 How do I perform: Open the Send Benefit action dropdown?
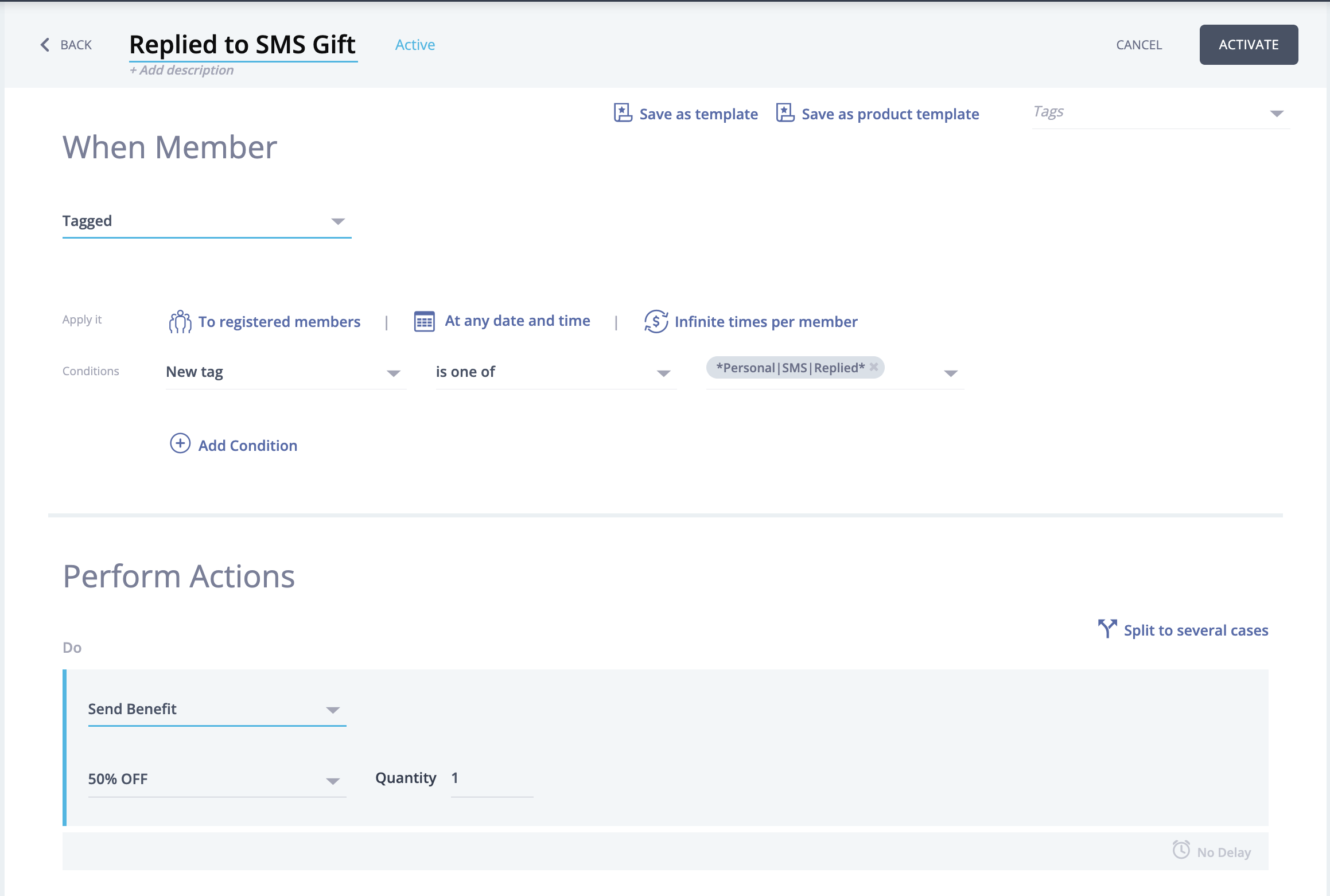tap(333, 710)
